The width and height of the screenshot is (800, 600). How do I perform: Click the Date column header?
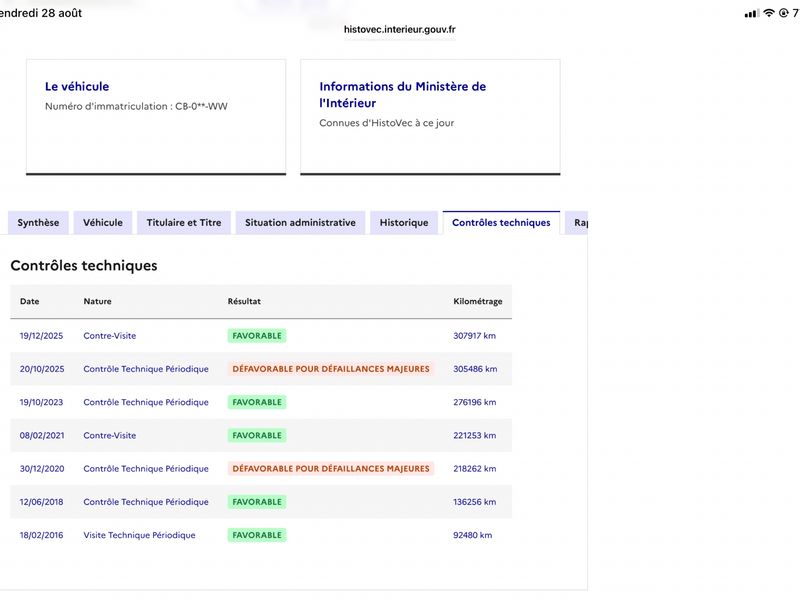[x=30, y=301]
